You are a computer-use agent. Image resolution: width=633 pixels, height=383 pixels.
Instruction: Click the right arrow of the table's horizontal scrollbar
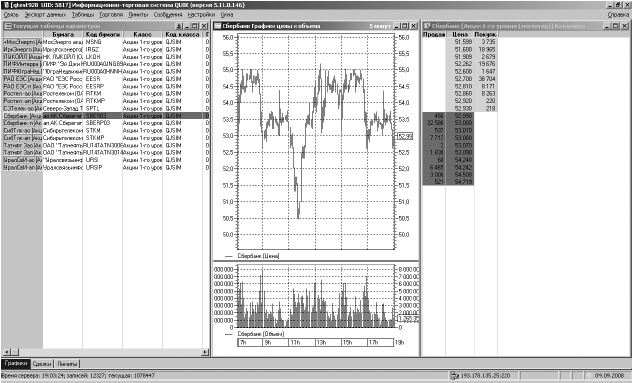205,352
